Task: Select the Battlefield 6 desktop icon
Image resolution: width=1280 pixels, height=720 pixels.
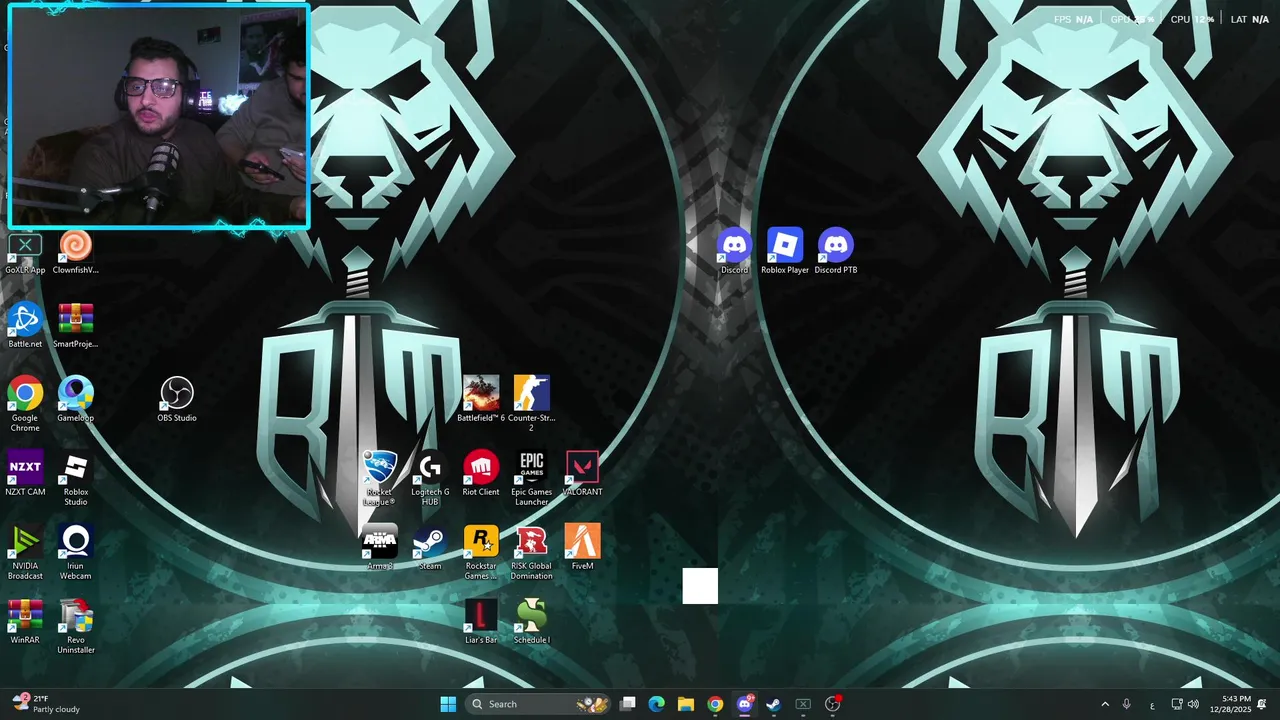Action: point(480,400)
